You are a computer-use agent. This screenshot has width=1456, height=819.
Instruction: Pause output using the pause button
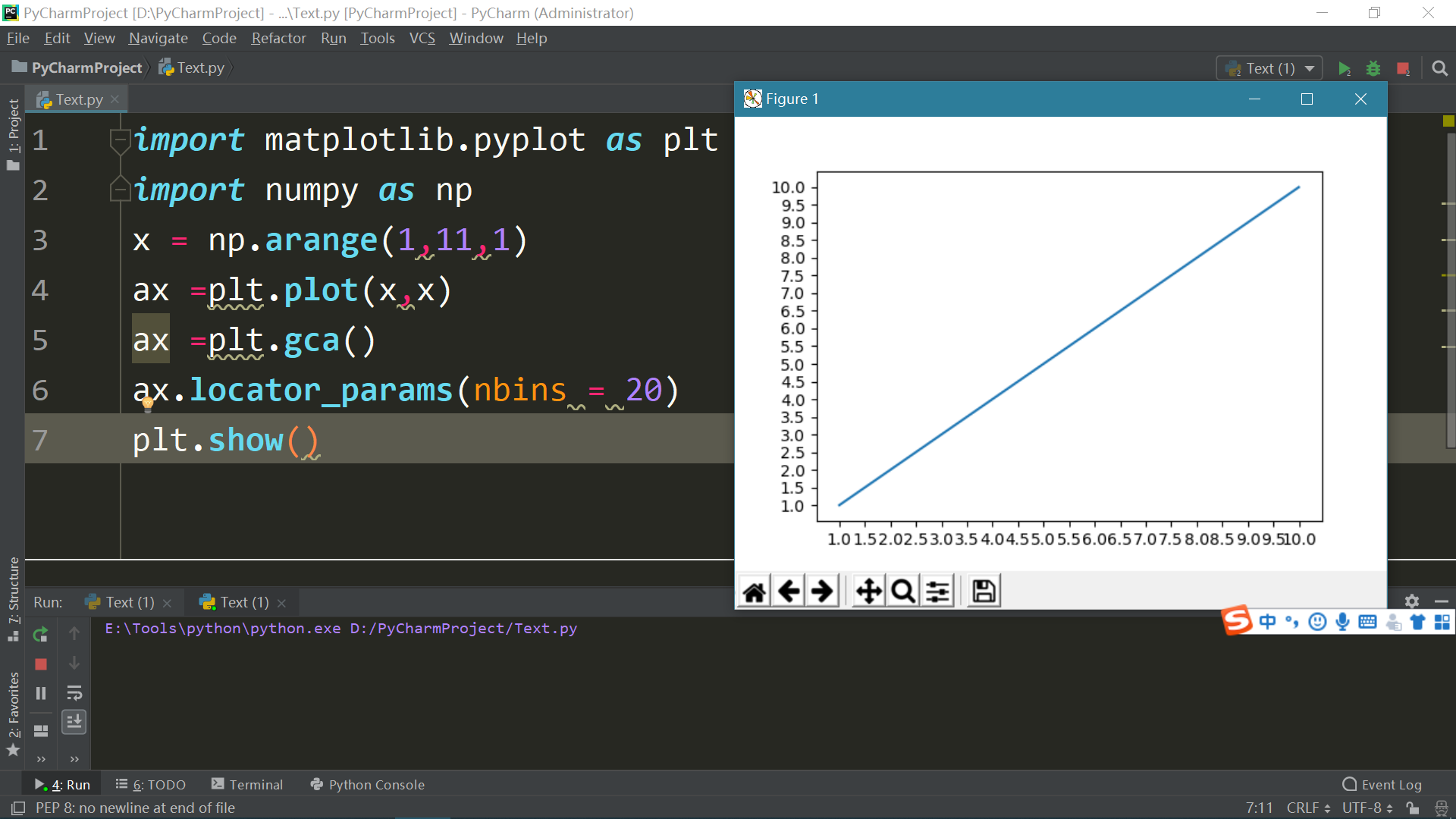point(41,693)
